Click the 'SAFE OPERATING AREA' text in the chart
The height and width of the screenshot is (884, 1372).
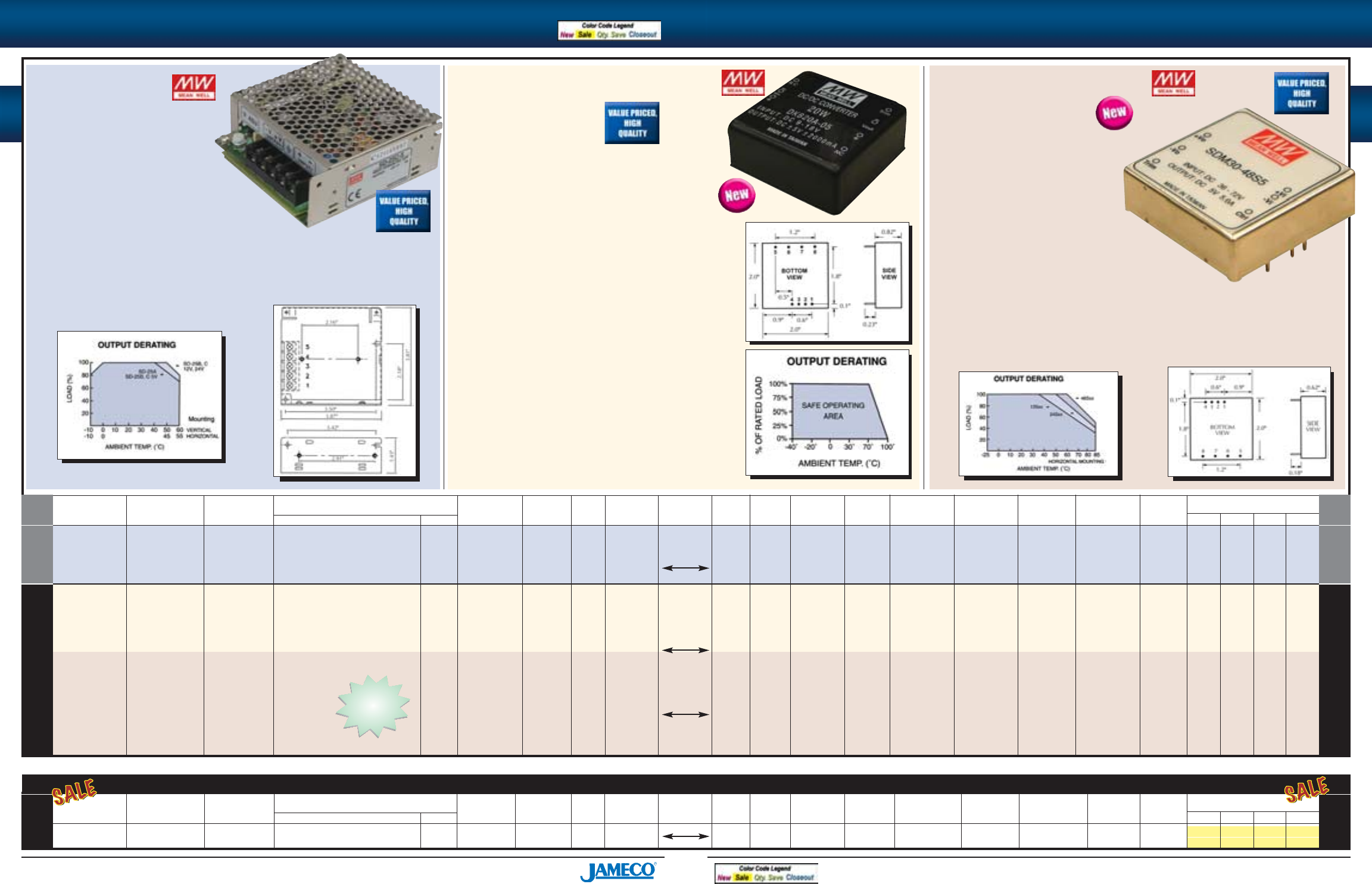pos(832,411)
